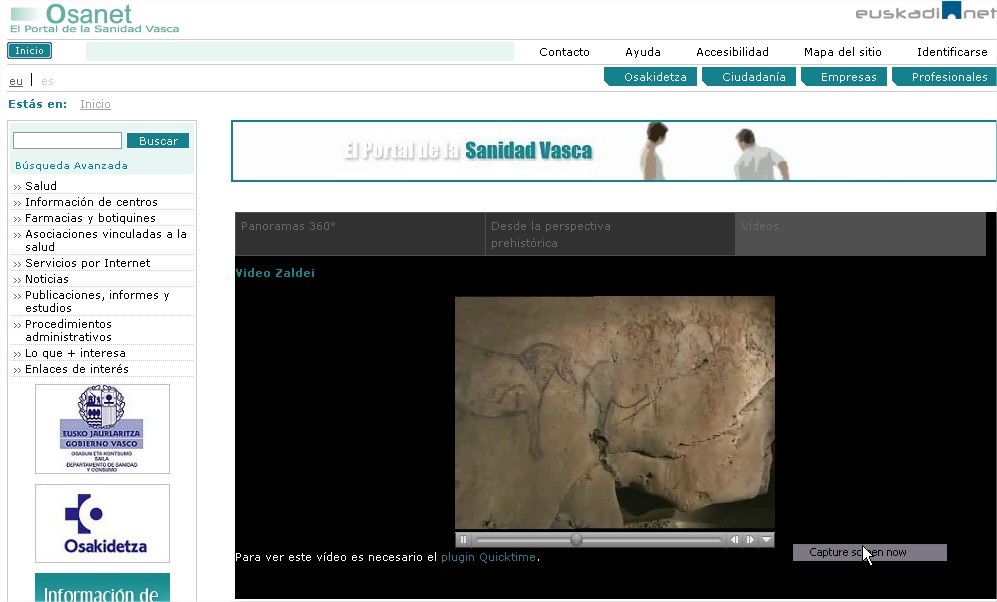Screen dimensions: 997x602
Task: Open Búsqueda Avanzada
Action: (x=71, y=165)
